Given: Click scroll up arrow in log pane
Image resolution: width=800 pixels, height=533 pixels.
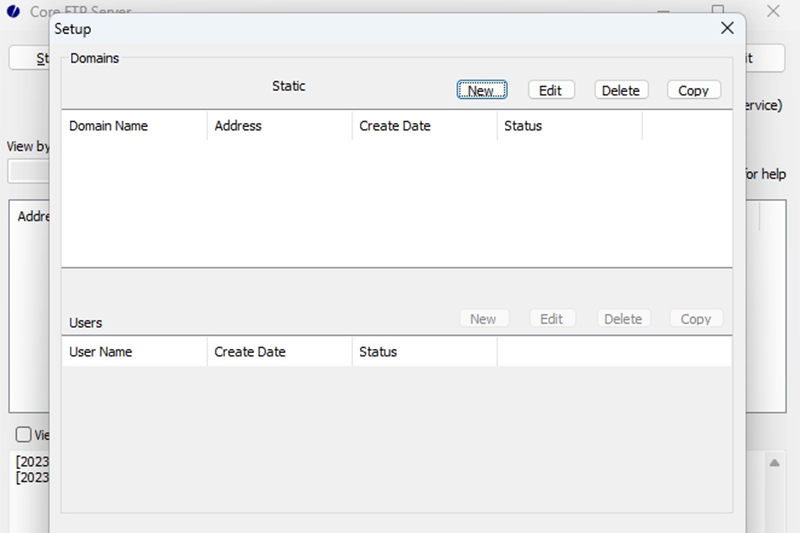Looking at the screenshot, I should tap(774, 463).
